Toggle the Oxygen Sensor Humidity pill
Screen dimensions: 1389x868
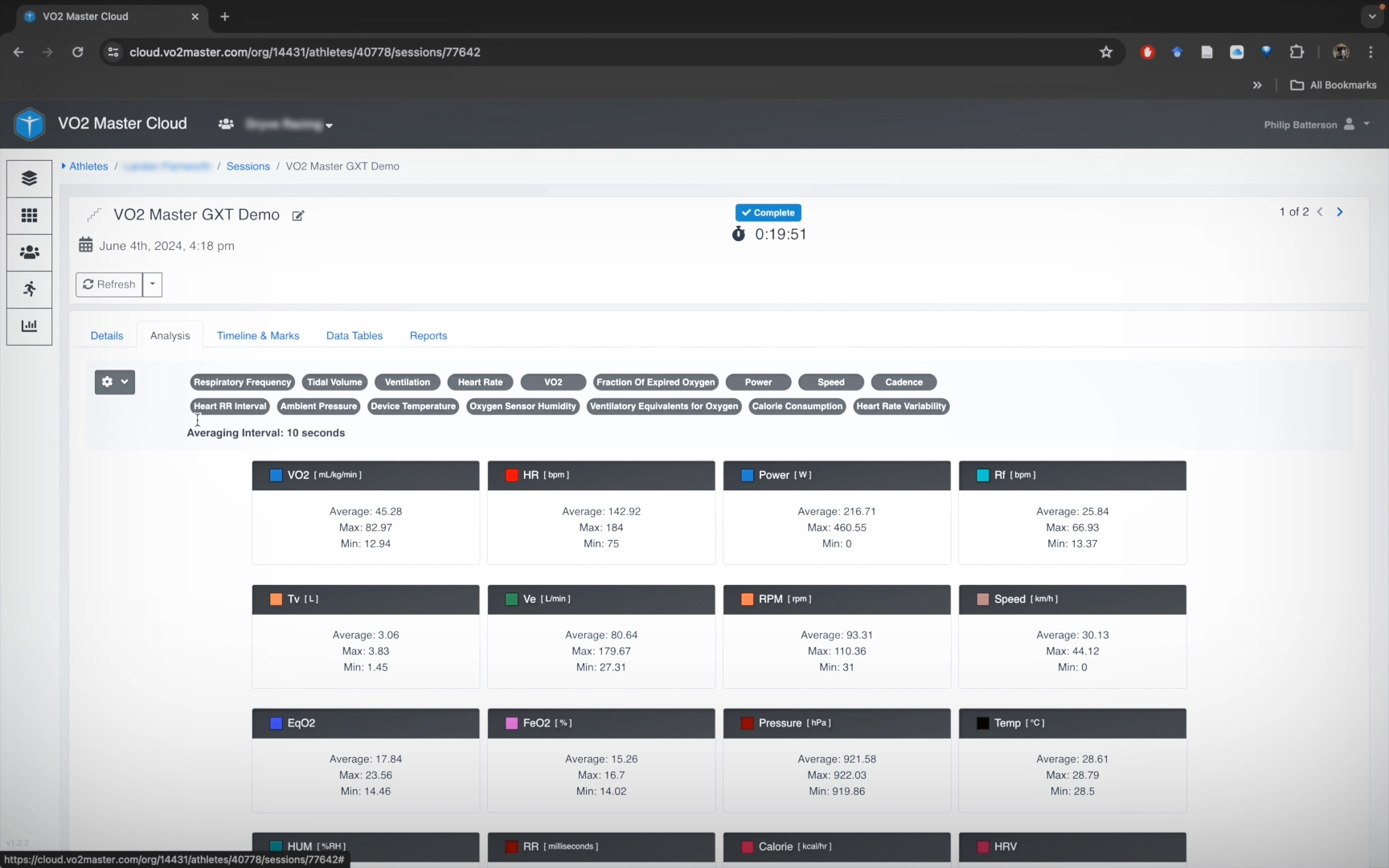click(523, 407)
